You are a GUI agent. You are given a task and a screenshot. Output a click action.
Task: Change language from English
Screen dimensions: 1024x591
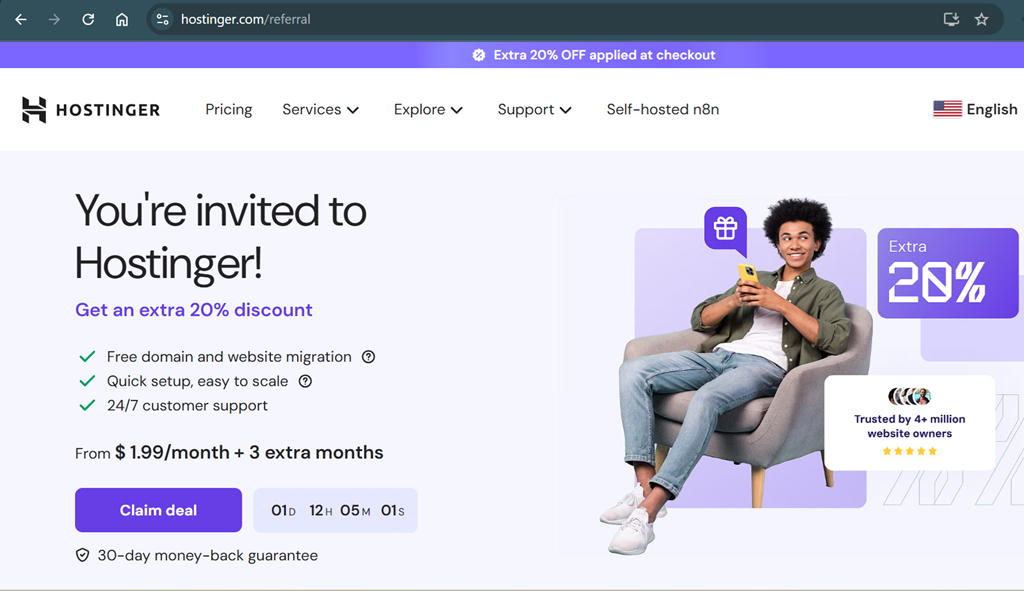(975, 110)
